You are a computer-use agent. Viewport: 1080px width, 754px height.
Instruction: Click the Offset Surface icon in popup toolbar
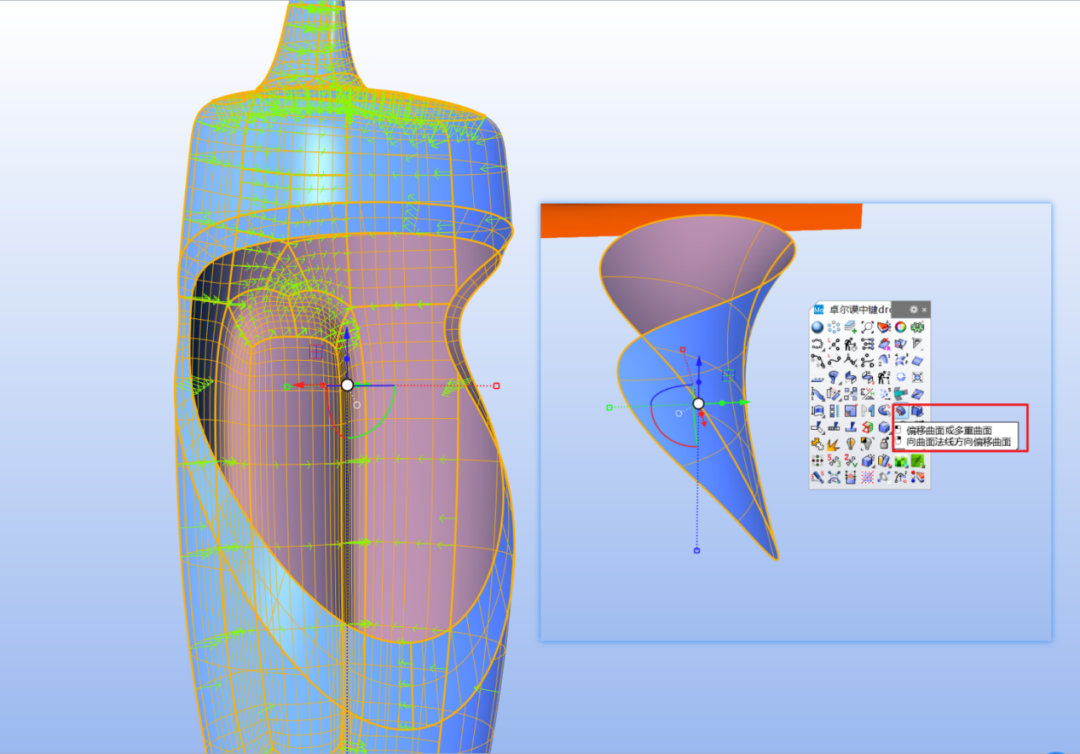tap(901, 411)
